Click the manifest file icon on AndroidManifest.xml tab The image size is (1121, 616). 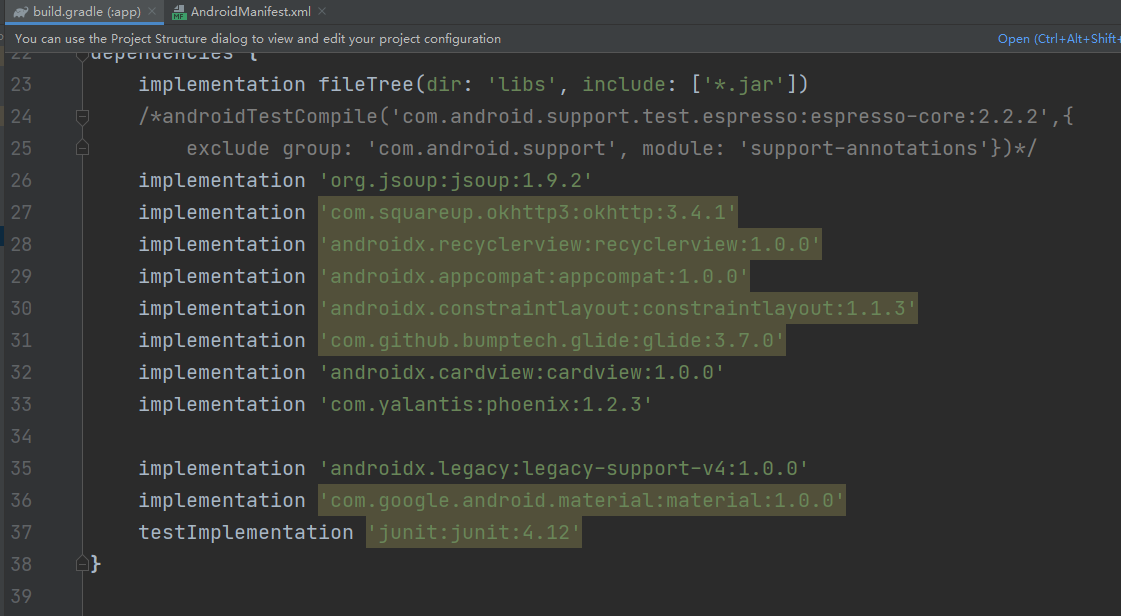click(x=179, y=12)
